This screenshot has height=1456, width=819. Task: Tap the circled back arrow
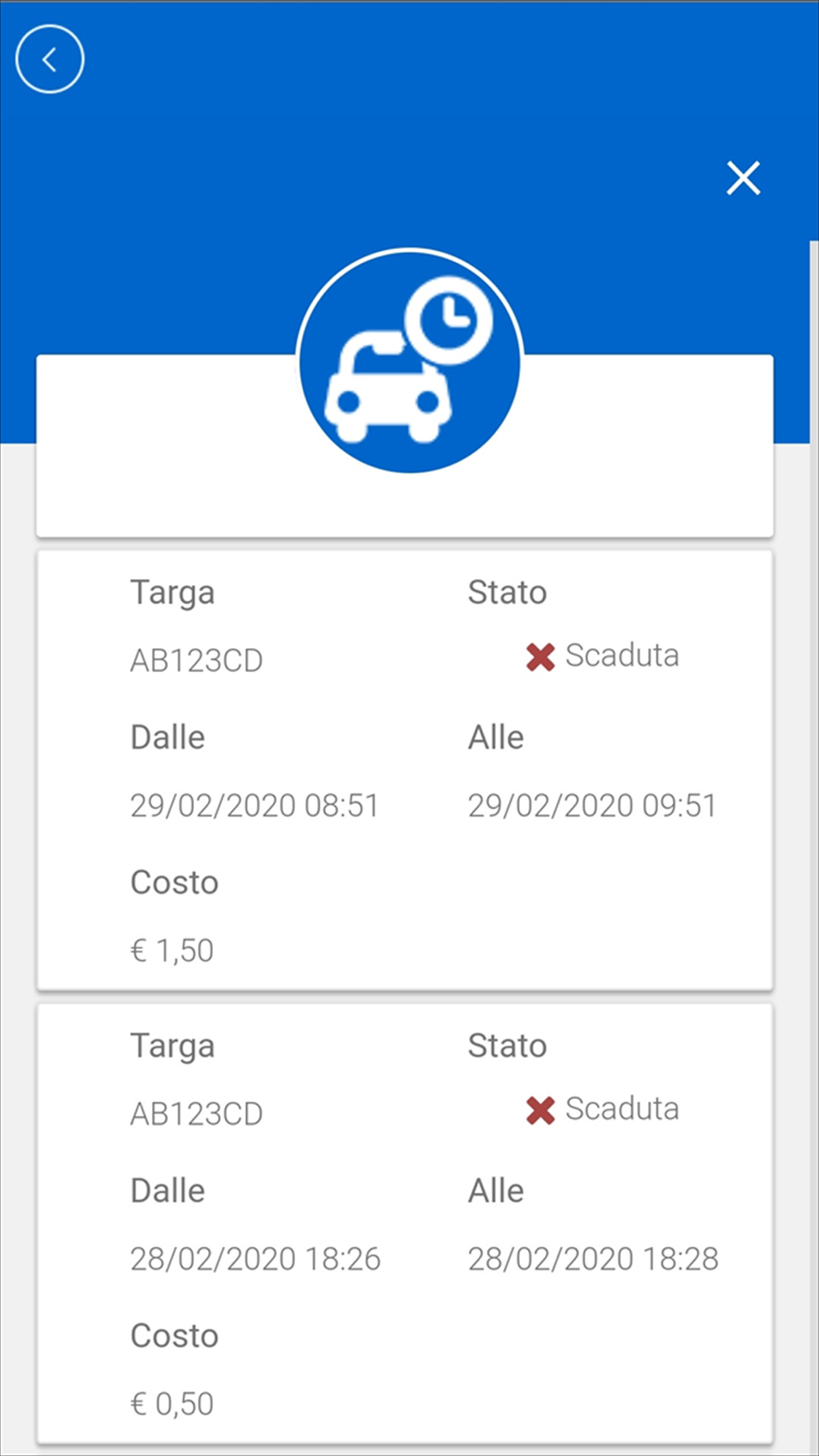coord(50,59)
